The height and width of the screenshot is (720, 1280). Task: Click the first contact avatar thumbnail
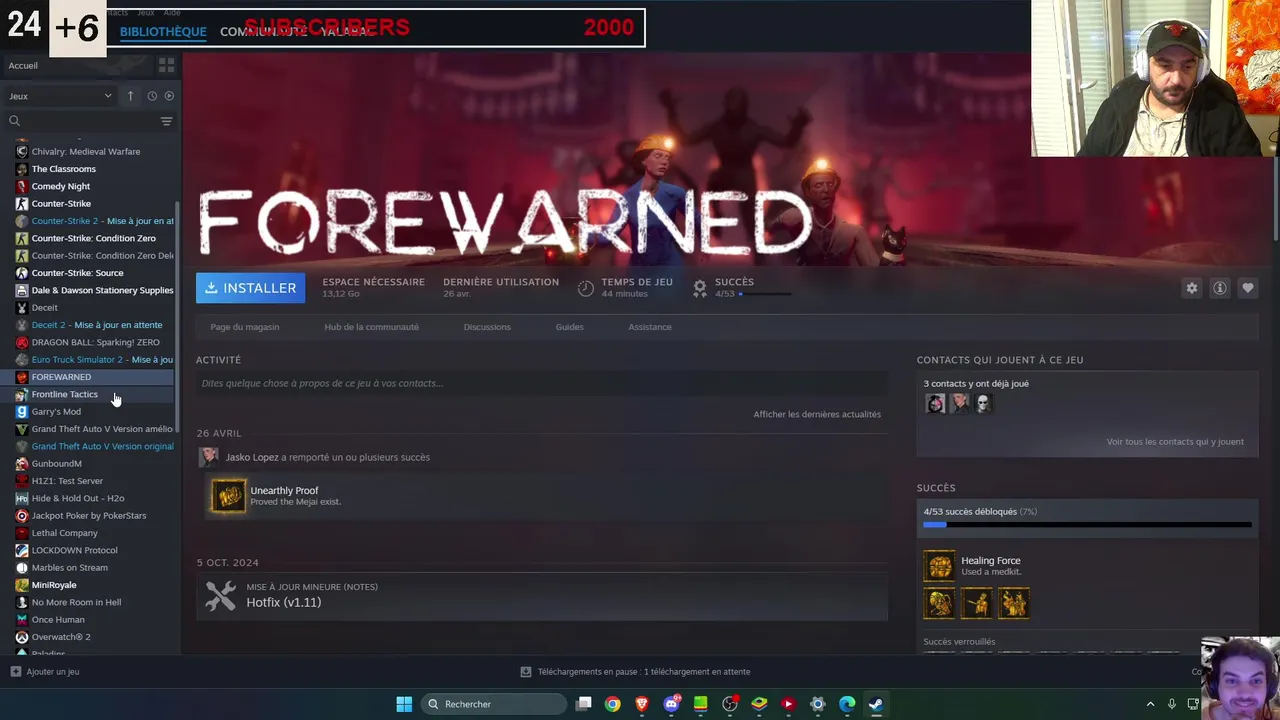[x=935, y=403]
